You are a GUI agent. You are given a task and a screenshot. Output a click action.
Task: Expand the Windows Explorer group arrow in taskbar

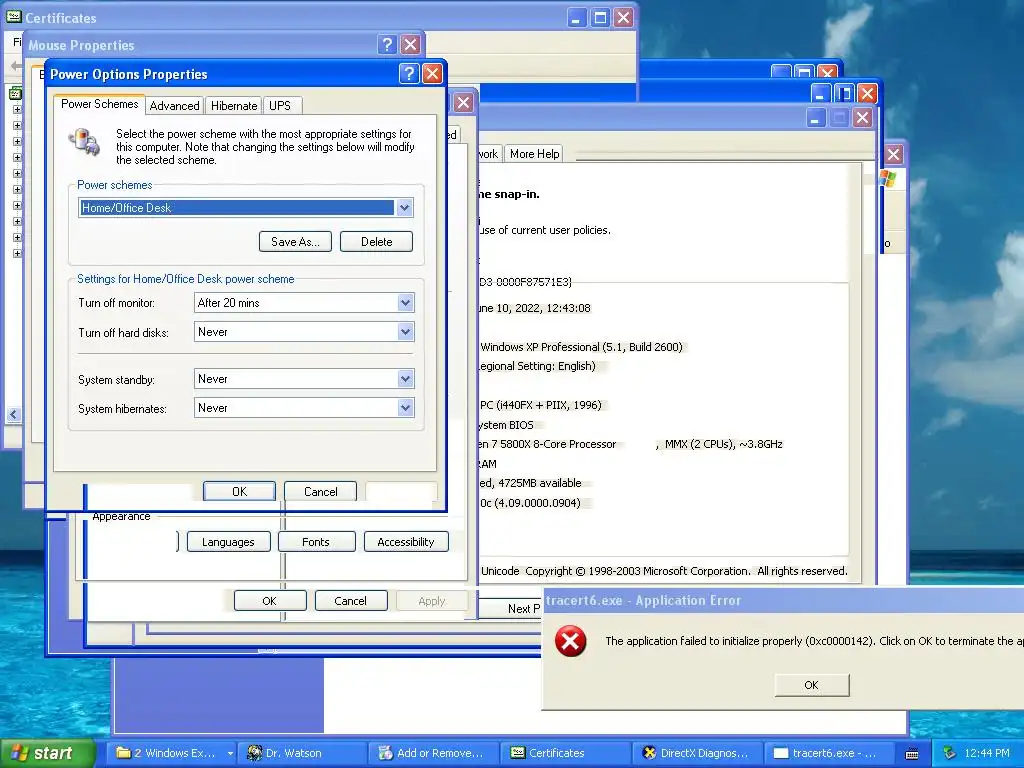(x=230, y=753)
